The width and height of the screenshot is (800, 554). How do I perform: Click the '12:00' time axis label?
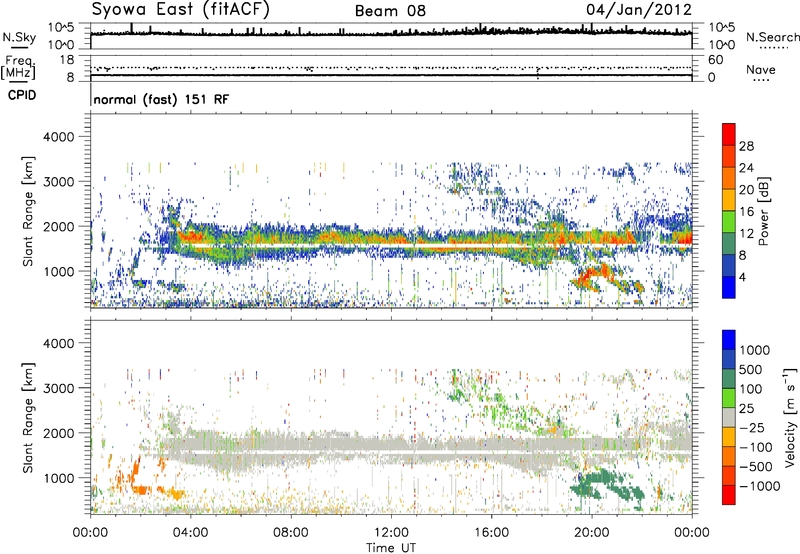[391, 533]
